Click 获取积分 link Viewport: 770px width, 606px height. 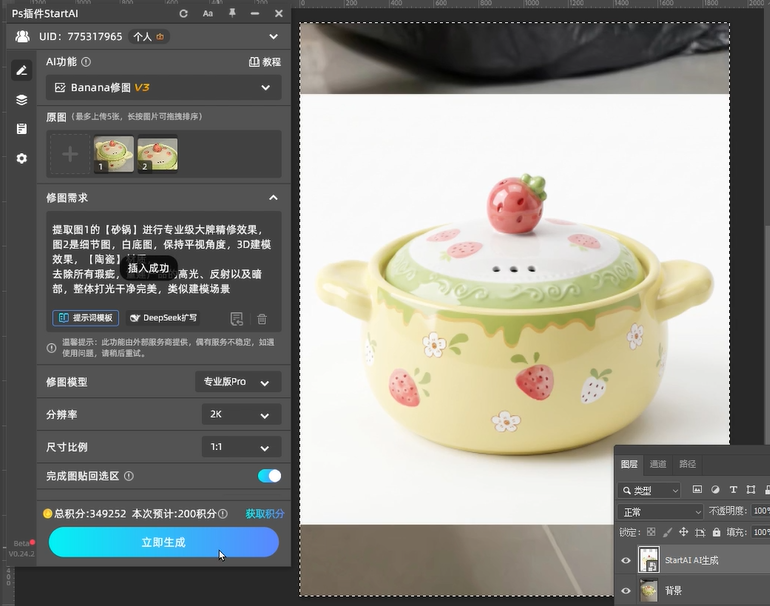point(265,514)
